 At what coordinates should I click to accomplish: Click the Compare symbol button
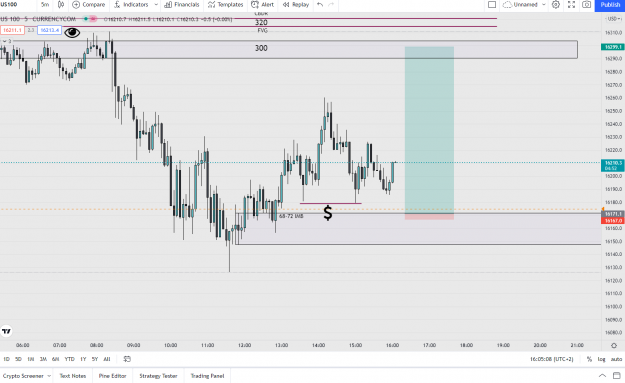point(88,5)
